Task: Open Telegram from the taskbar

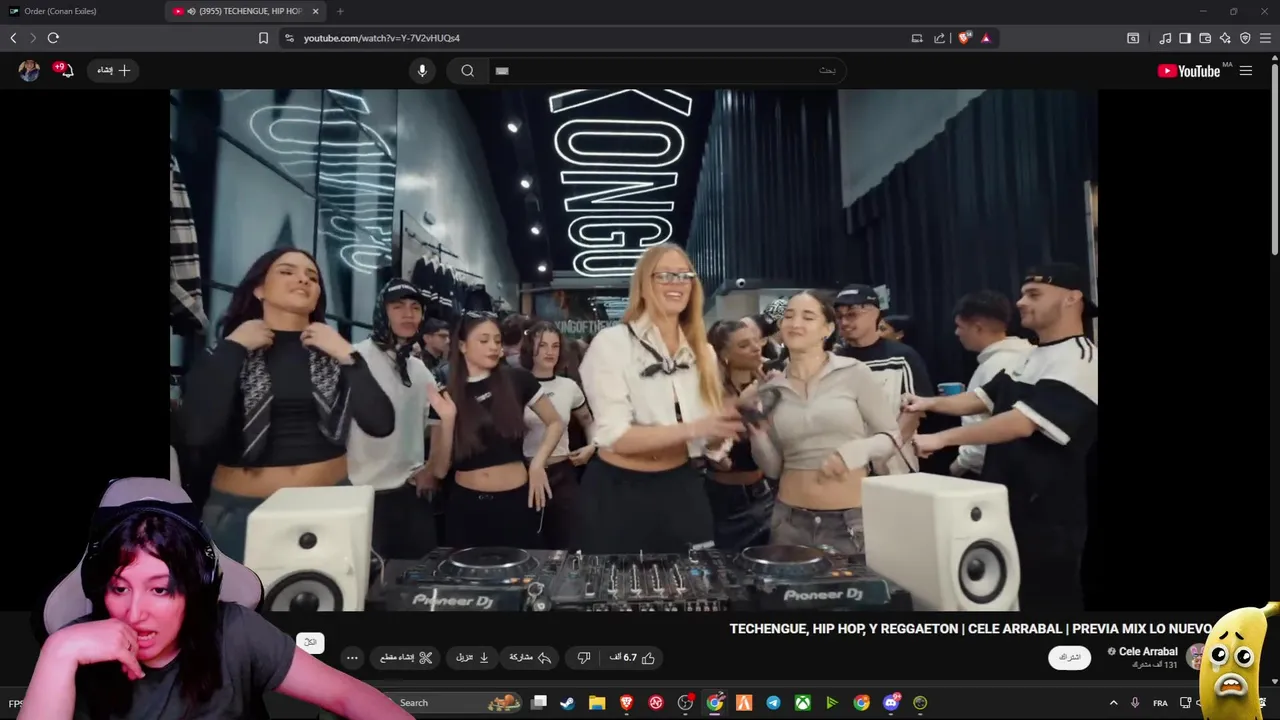Action: point(773,703)
